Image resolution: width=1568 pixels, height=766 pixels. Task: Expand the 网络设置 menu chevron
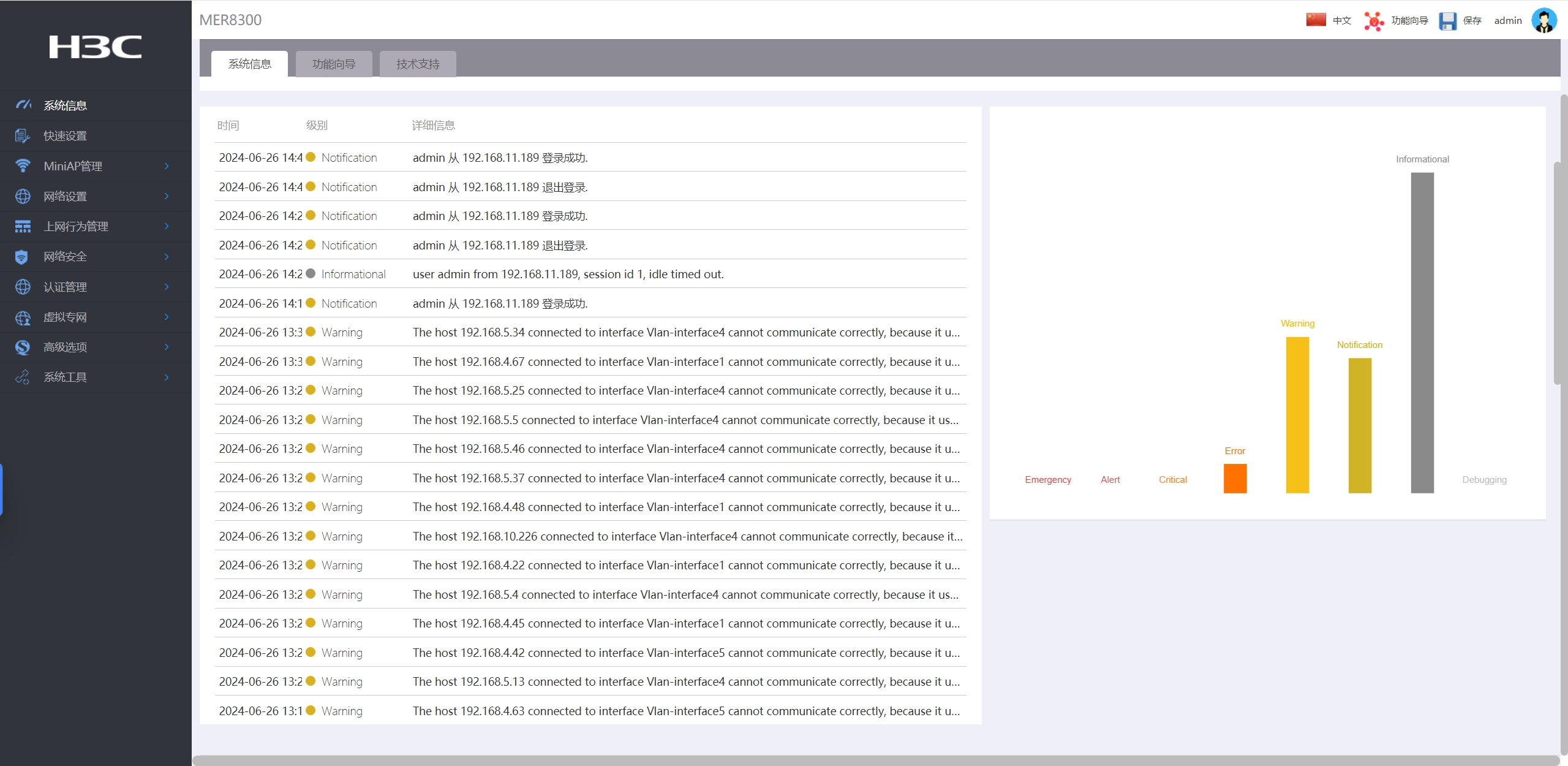[167, 196]
